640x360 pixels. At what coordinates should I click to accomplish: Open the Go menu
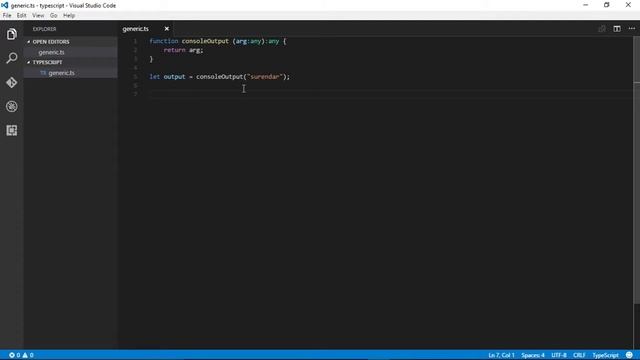point(53,16)
